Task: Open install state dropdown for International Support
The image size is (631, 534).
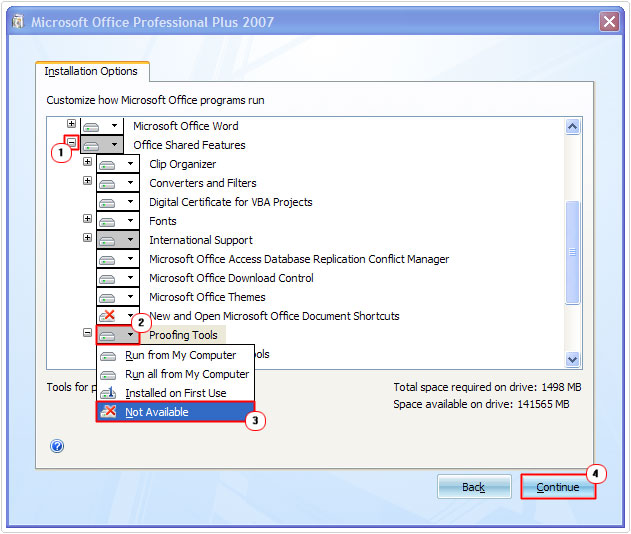Action: tap(118, 240)
